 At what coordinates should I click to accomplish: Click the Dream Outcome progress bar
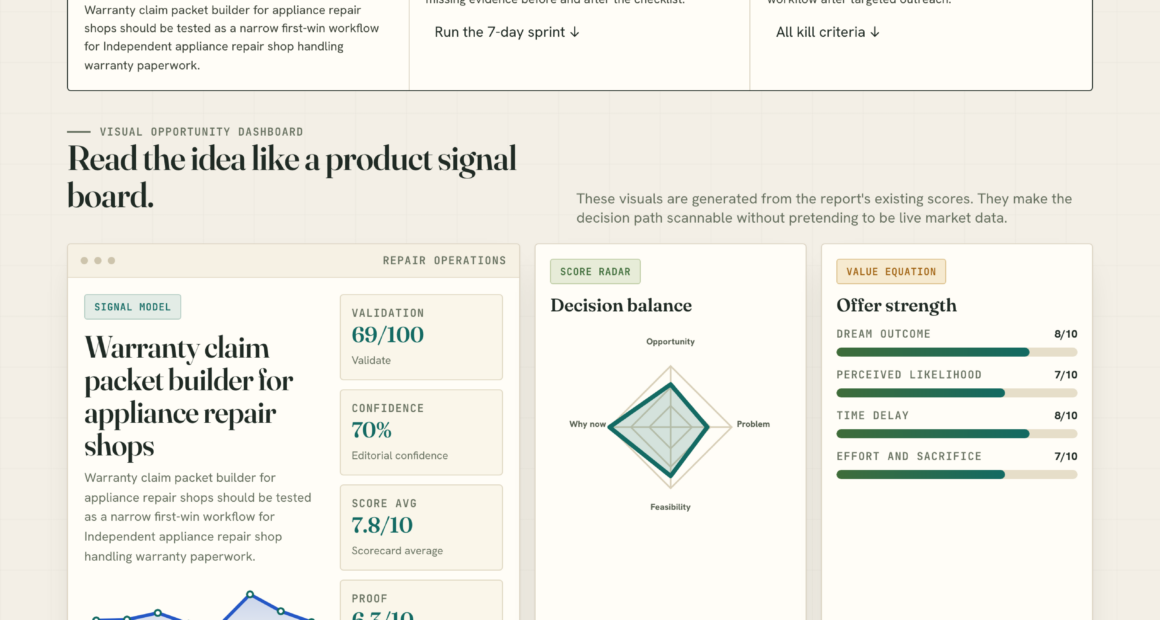(x=957, y=352)
